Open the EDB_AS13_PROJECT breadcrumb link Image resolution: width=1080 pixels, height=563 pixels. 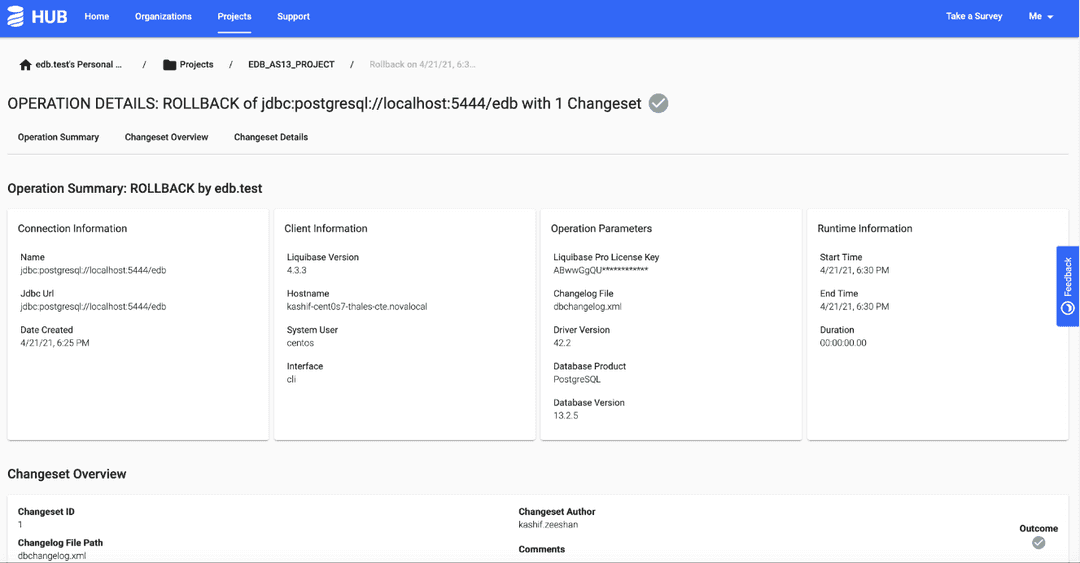click(291, 65)
